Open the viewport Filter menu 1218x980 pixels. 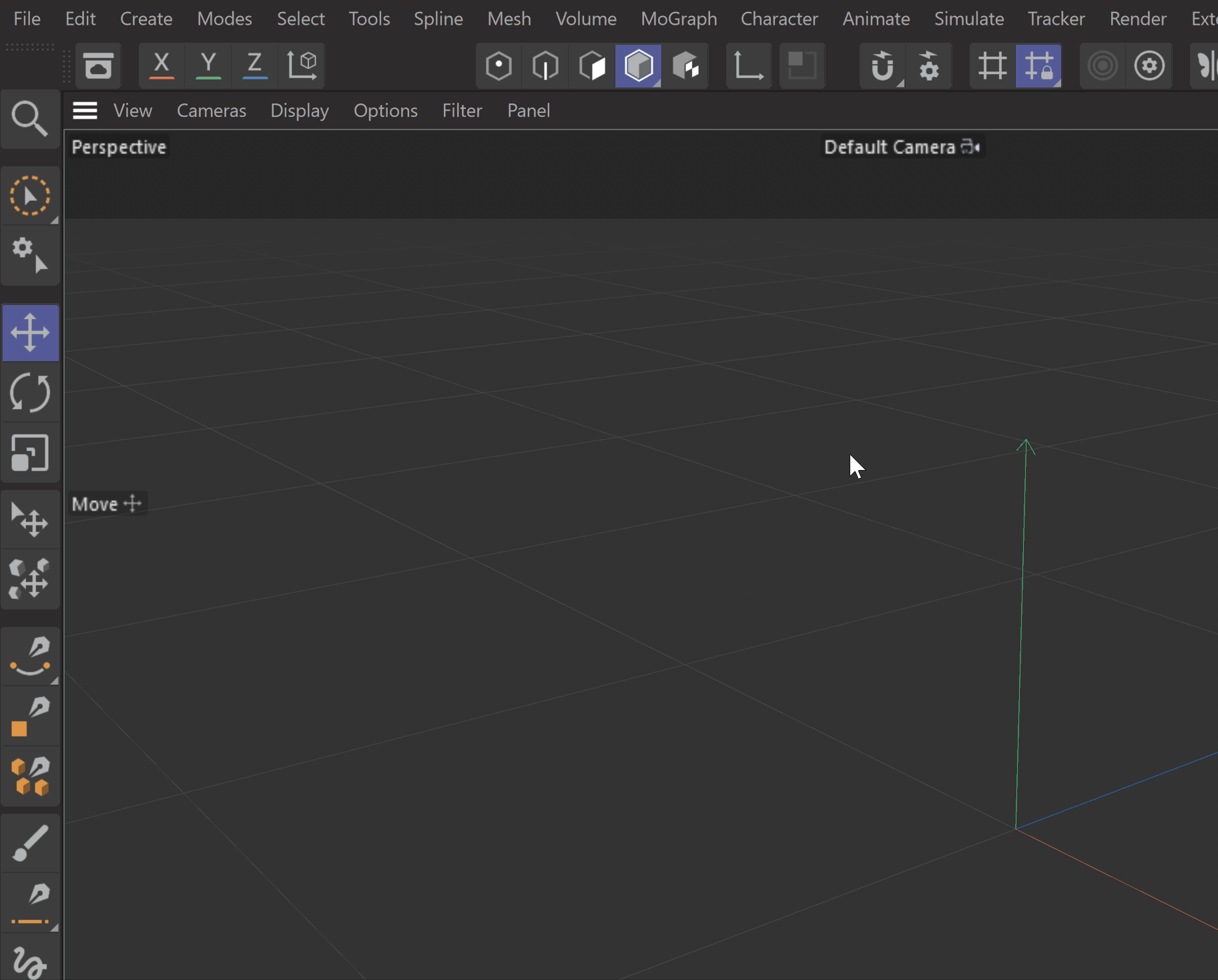point(462,111)
